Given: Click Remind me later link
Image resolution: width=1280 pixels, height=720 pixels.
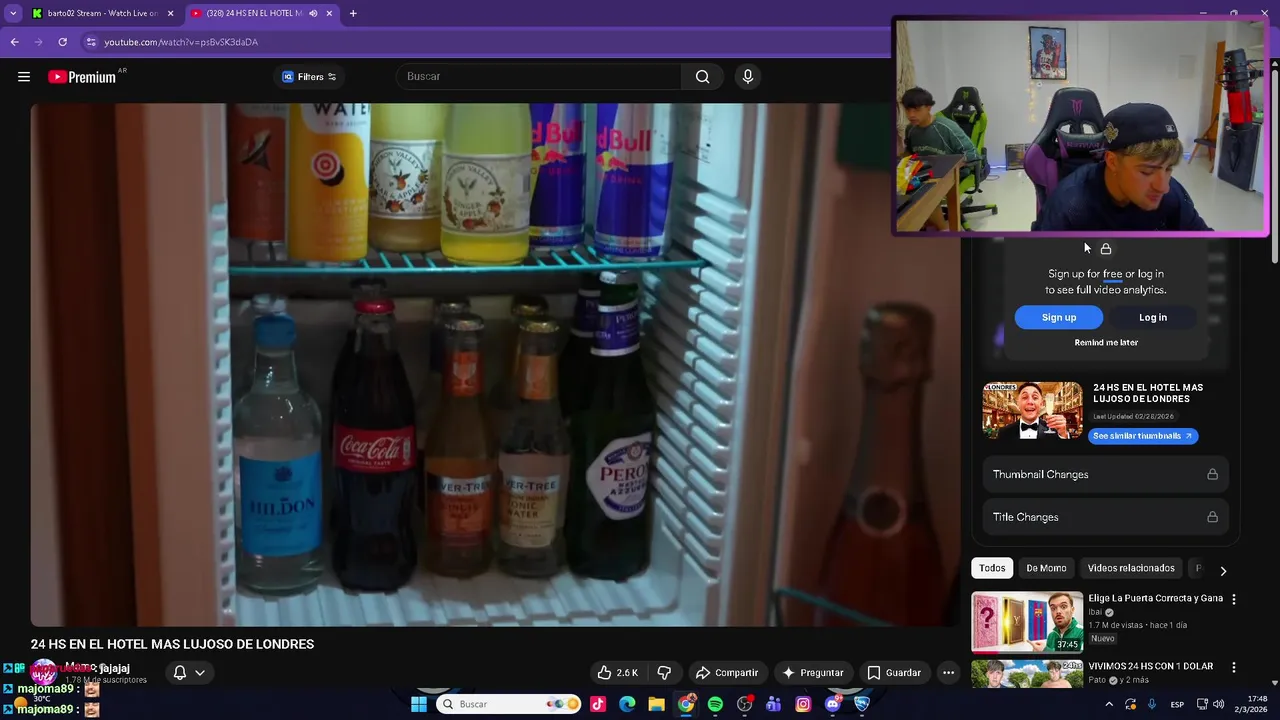Looking at the screenshot, I should 1106,342.
